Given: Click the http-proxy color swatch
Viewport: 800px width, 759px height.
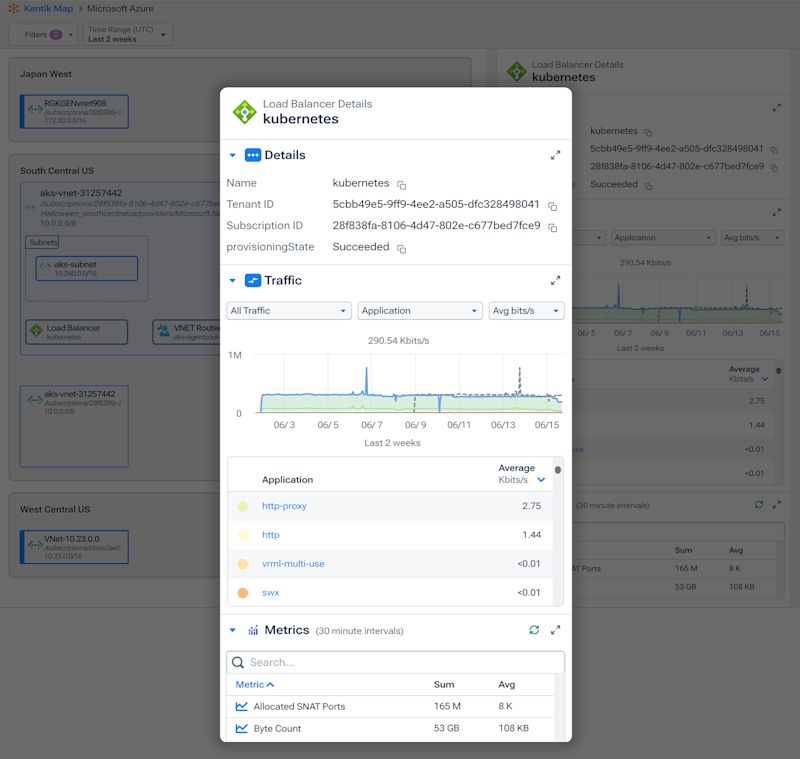Looking at the screenshot, I should (x=243, y=506).
